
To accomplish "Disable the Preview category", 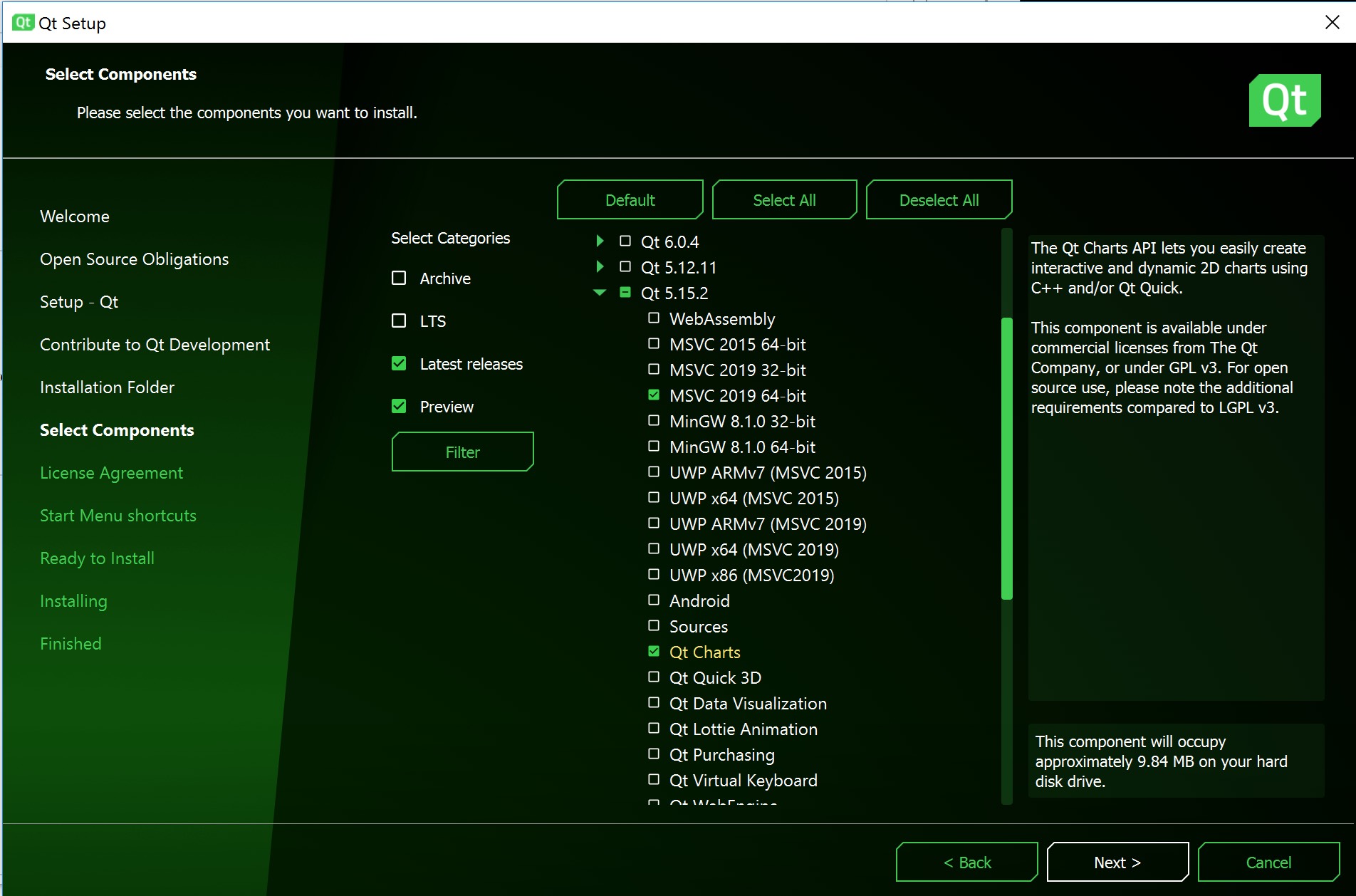I will 399,406.
